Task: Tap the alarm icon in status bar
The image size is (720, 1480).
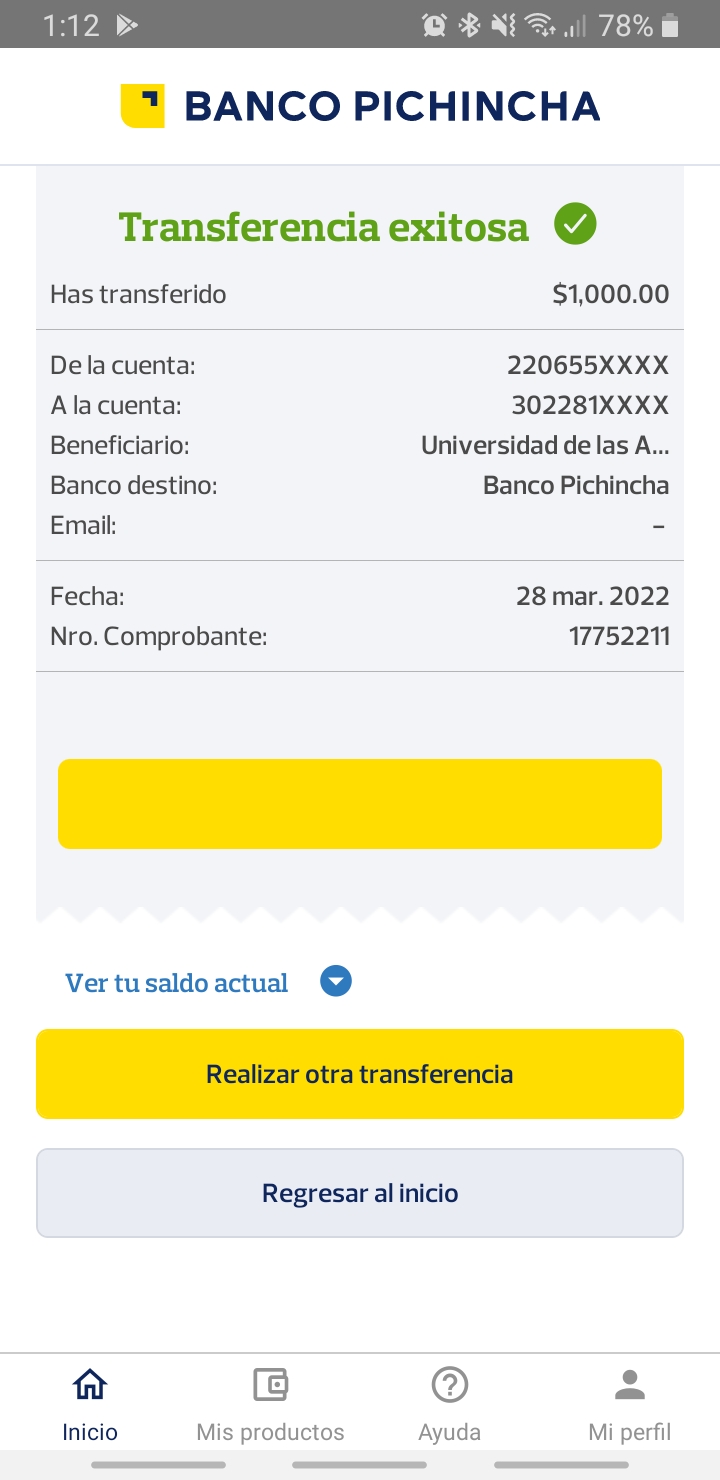Action: click(x=434, y=26)
